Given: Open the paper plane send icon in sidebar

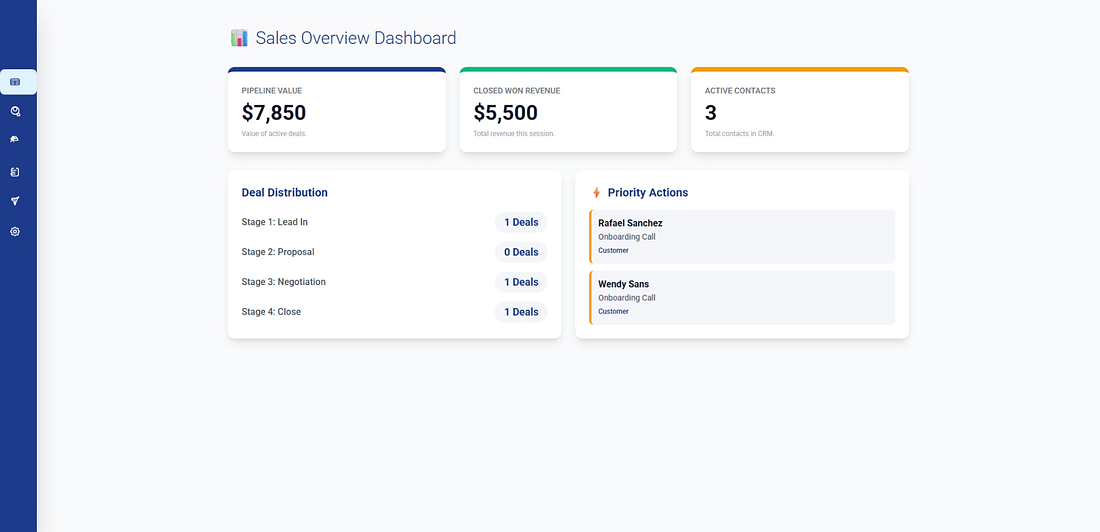Looking at the screenshot, I should [15, 201].
